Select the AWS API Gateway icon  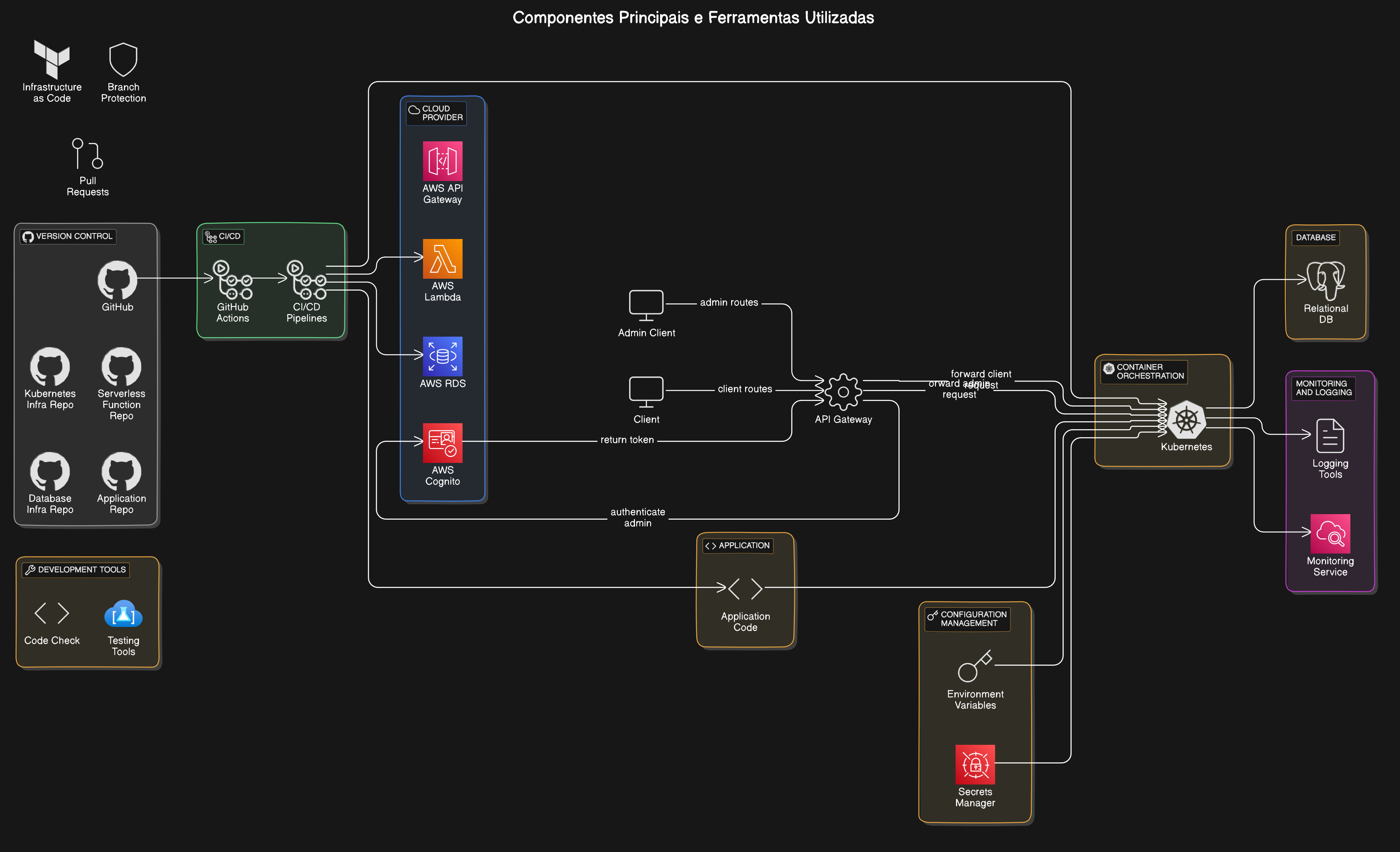tap(442, 161)
